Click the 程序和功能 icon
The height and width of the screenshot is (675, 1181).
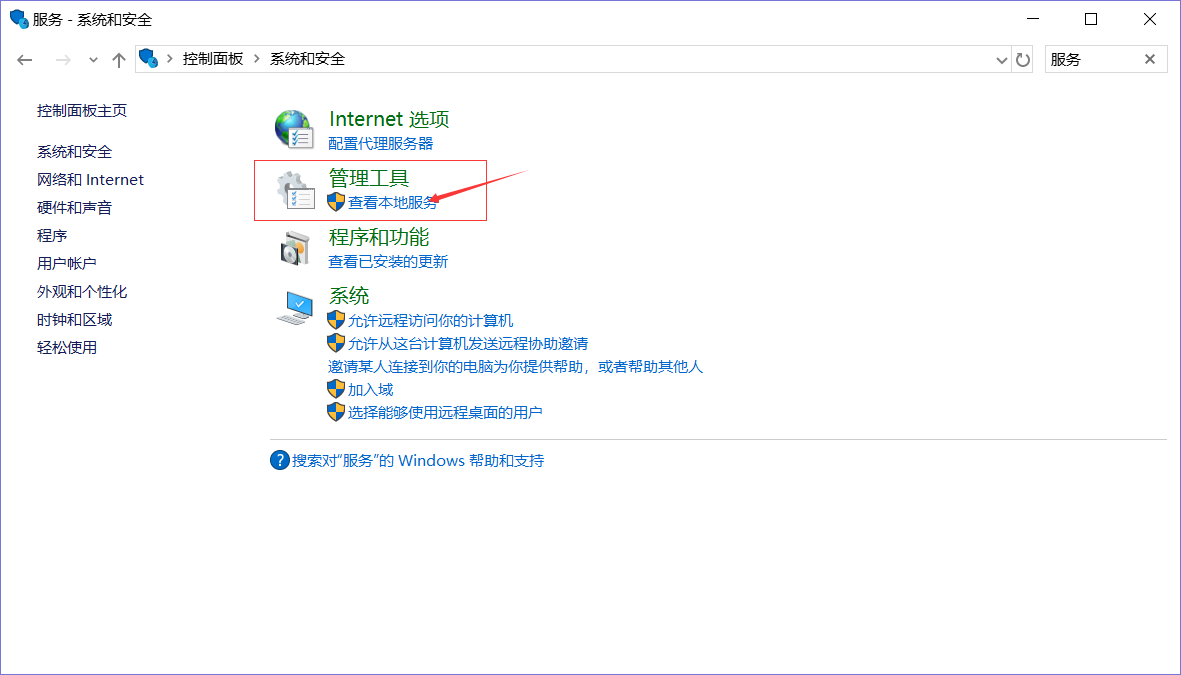click(x=294, y=249)
